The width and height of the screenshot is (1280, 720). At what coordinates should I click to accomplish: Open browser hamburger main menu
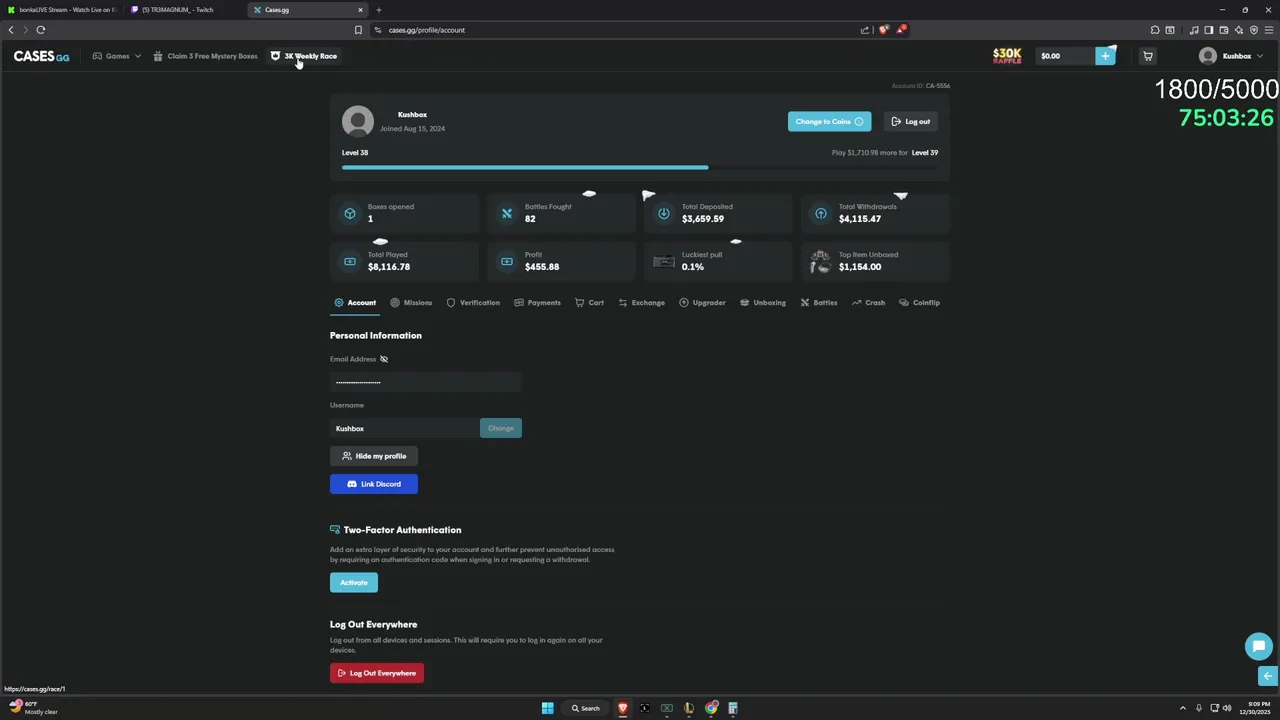click(x=1269, y=30)
